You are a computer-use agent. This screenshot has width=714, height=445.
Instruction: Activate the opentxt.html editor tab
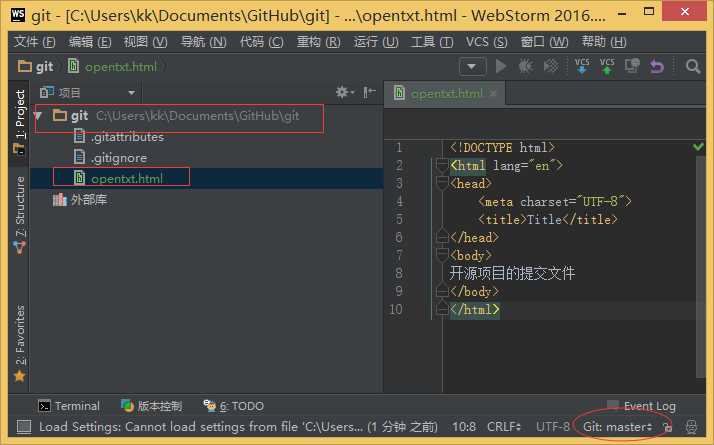tap(446, 94)
